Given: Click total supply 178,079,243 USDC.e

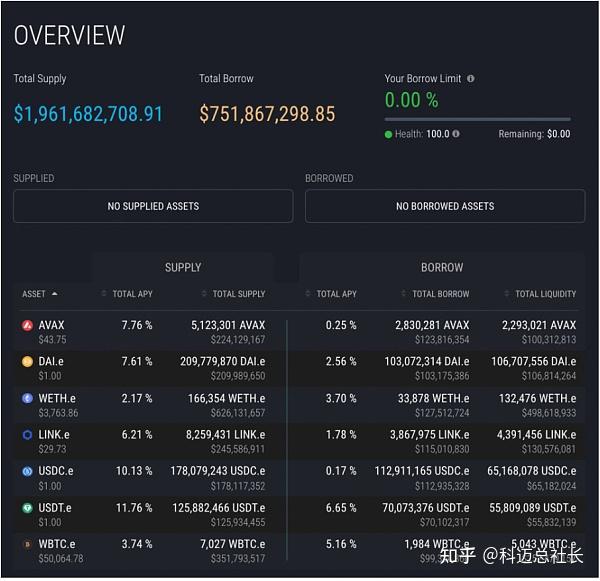Looking at the screenshot, I should 218,471.
